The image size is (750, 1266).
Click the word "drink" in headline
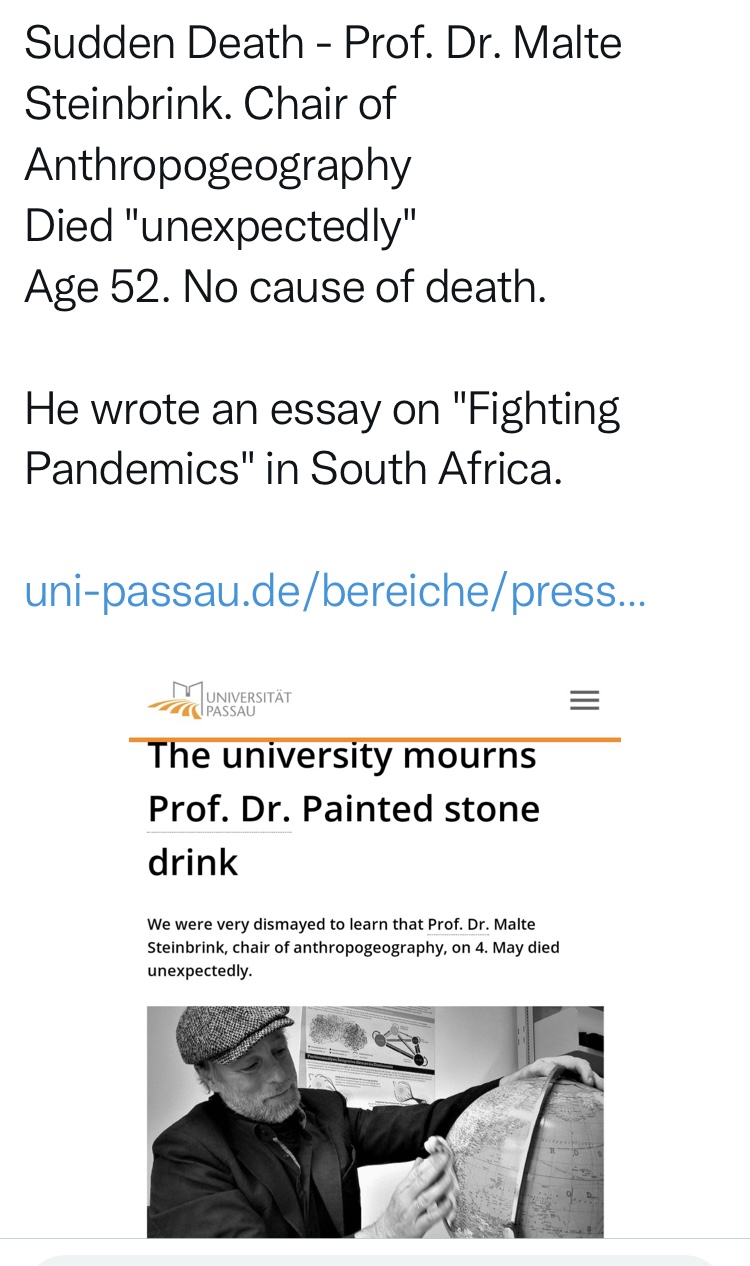tap(193, 862)
